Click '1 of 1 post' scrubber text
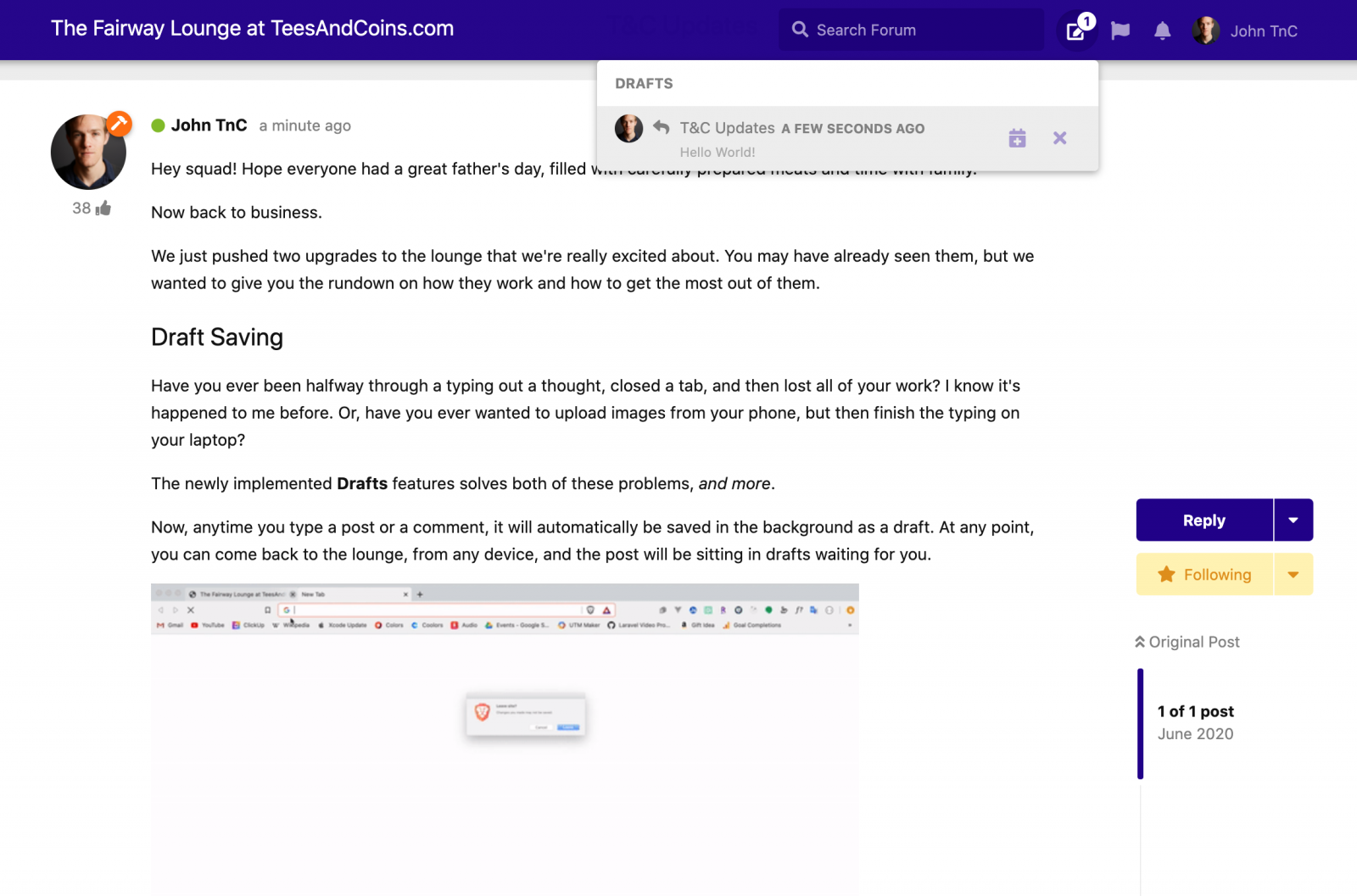This screenshot has height=896, width=1357. 1195,711
